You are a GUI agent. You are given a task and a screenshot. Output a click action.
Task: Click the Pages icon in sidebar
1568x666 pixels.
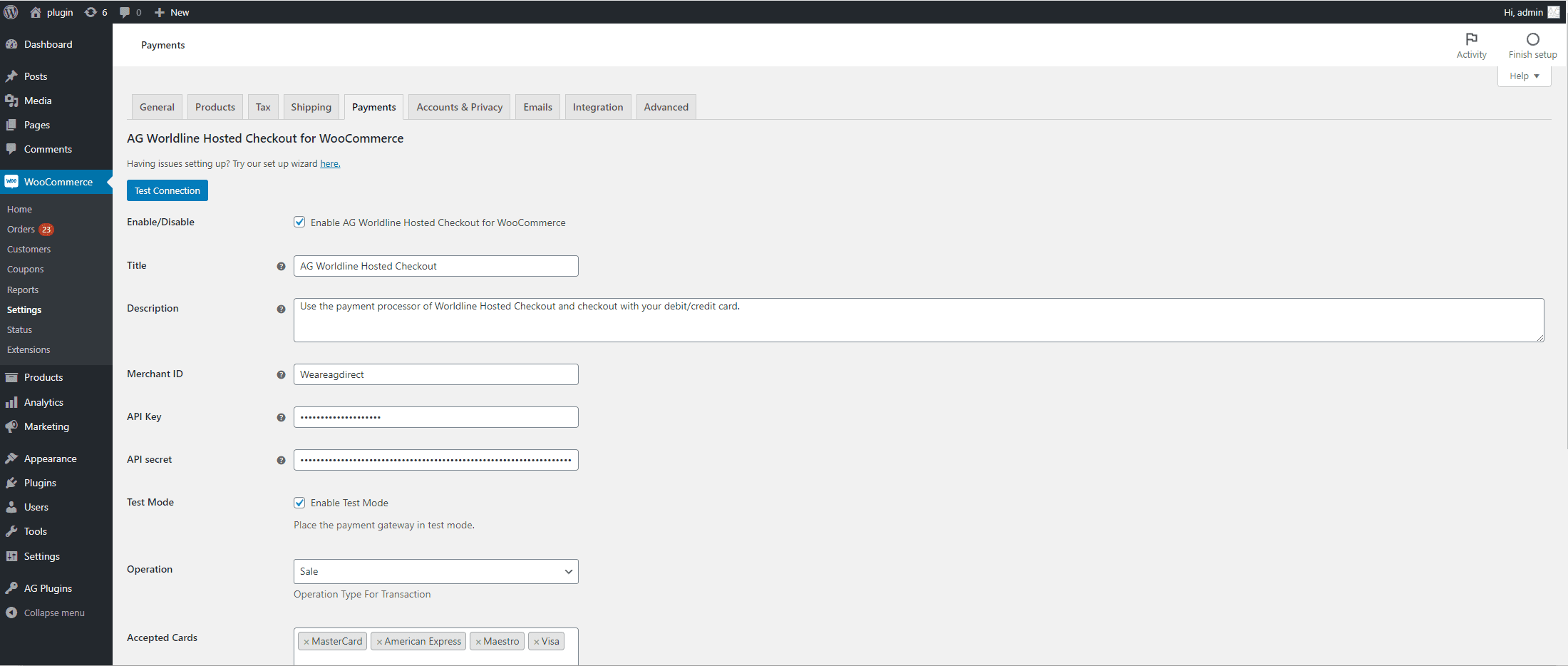tap(11, 125)
